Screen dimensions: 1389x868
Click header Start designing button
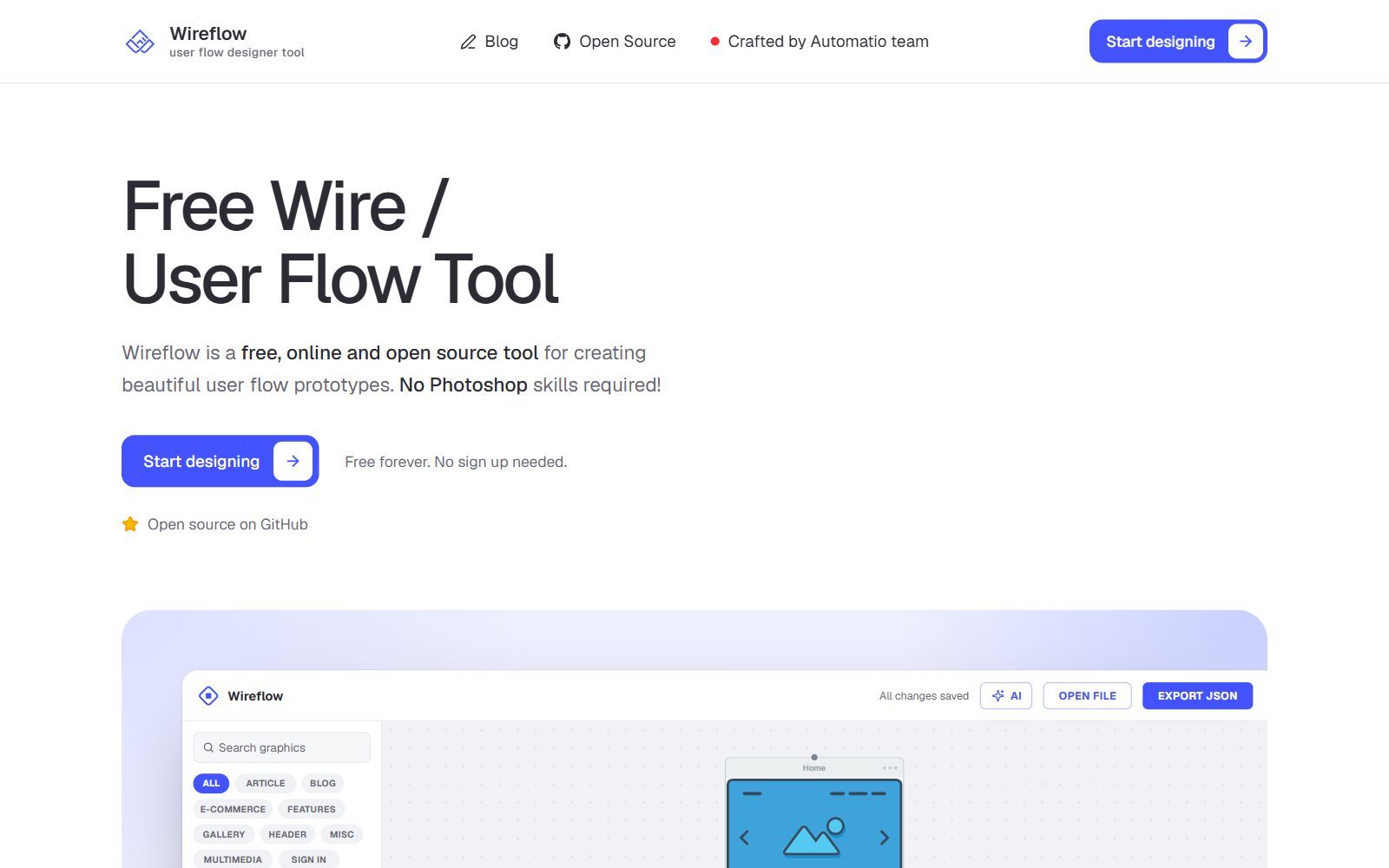(x=1178, y=42)
